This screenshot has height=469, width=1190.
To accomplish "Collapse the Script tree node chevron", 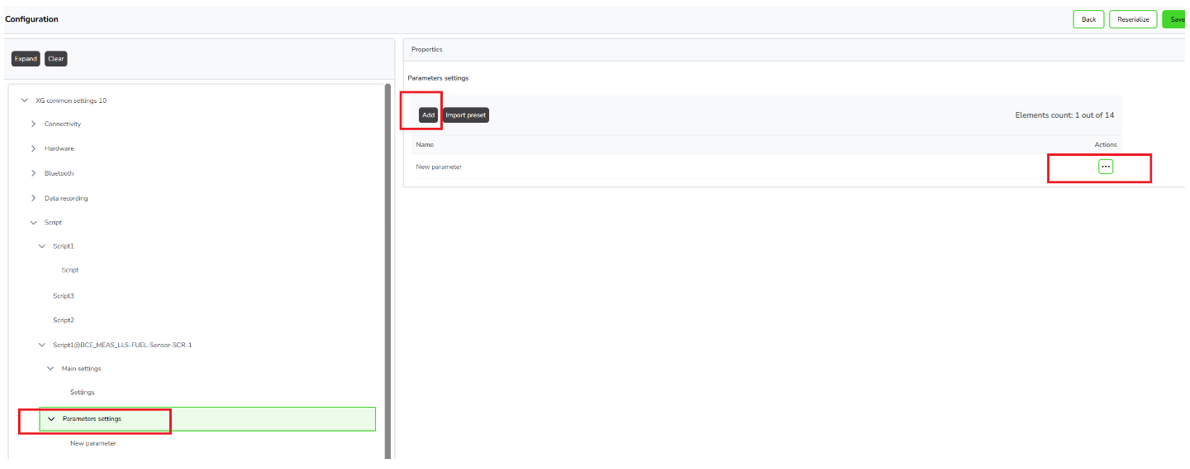I will [34, 222].
